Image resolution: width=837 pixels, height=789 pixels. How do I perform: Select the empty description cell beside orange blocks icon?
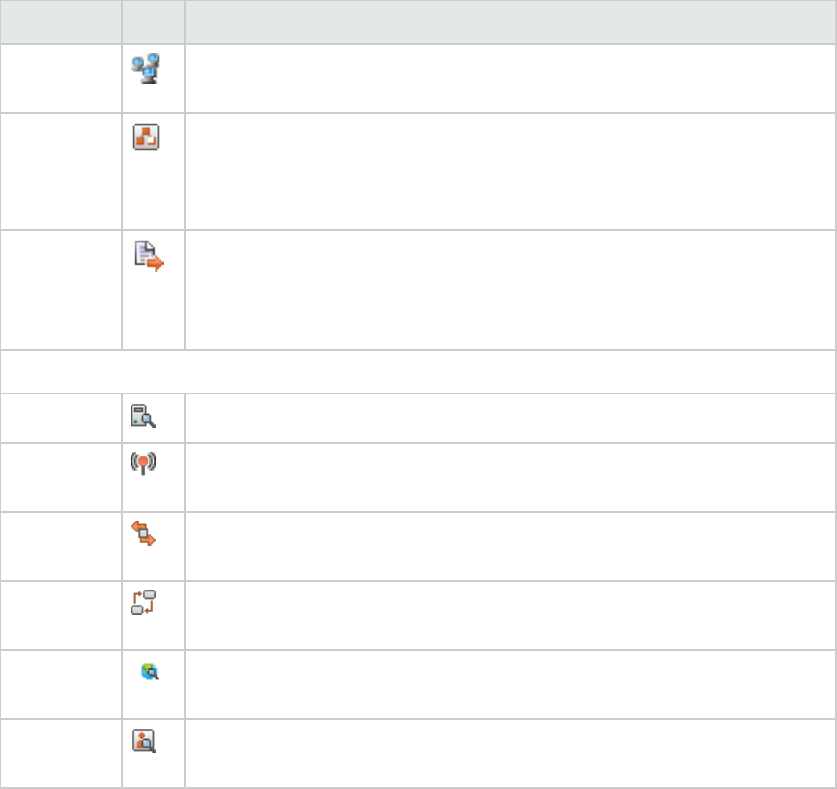[510, 172]
